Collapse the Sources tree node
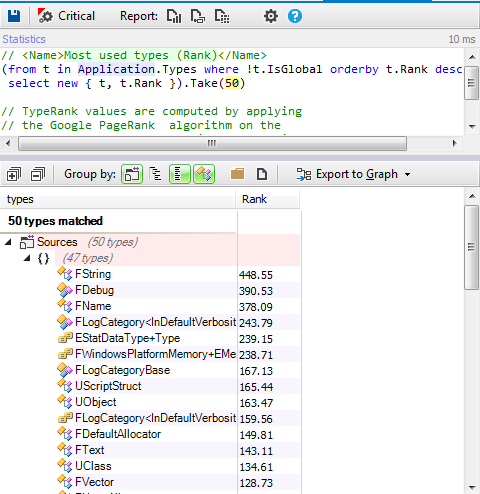This screenshot has width=480, height=494. [8, 242]
